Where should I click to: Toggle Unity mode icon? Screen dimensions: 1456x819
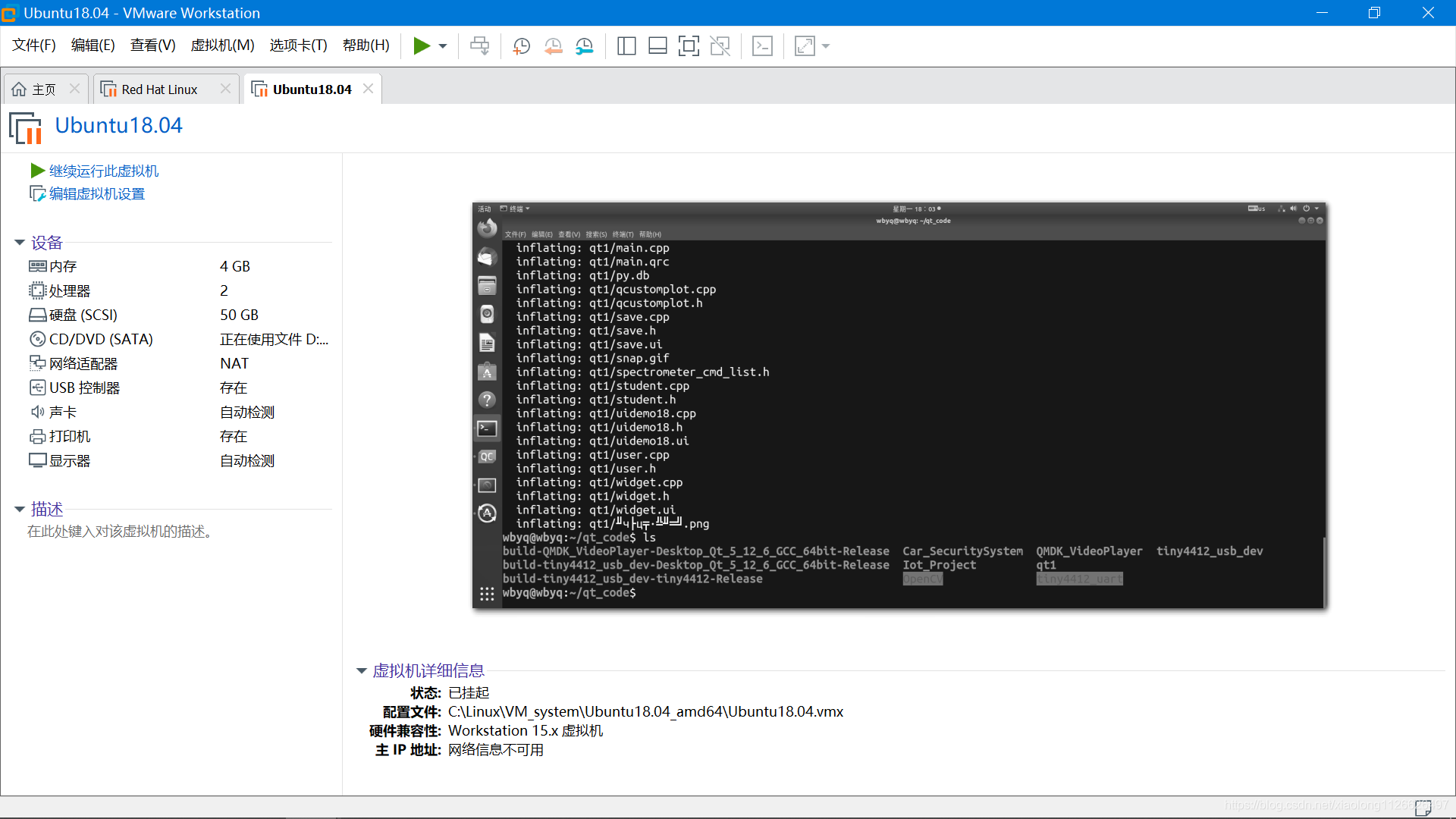[720, 46]
